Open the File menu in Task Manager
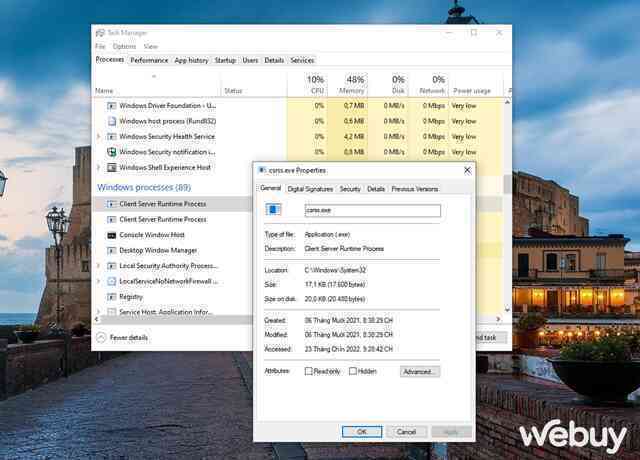Screen dimensions: 640x460 100,47
